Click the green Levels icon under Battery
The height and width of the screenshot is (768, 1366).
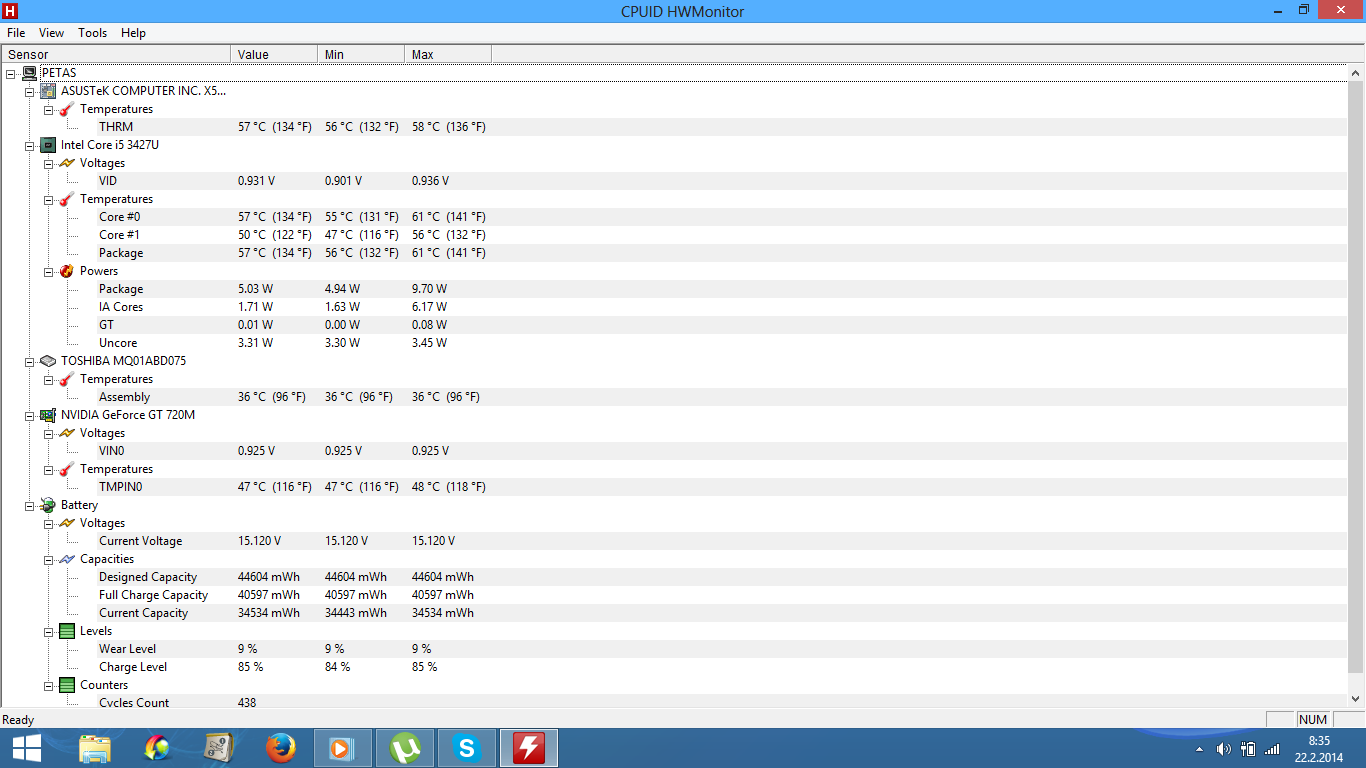point(67,631)
